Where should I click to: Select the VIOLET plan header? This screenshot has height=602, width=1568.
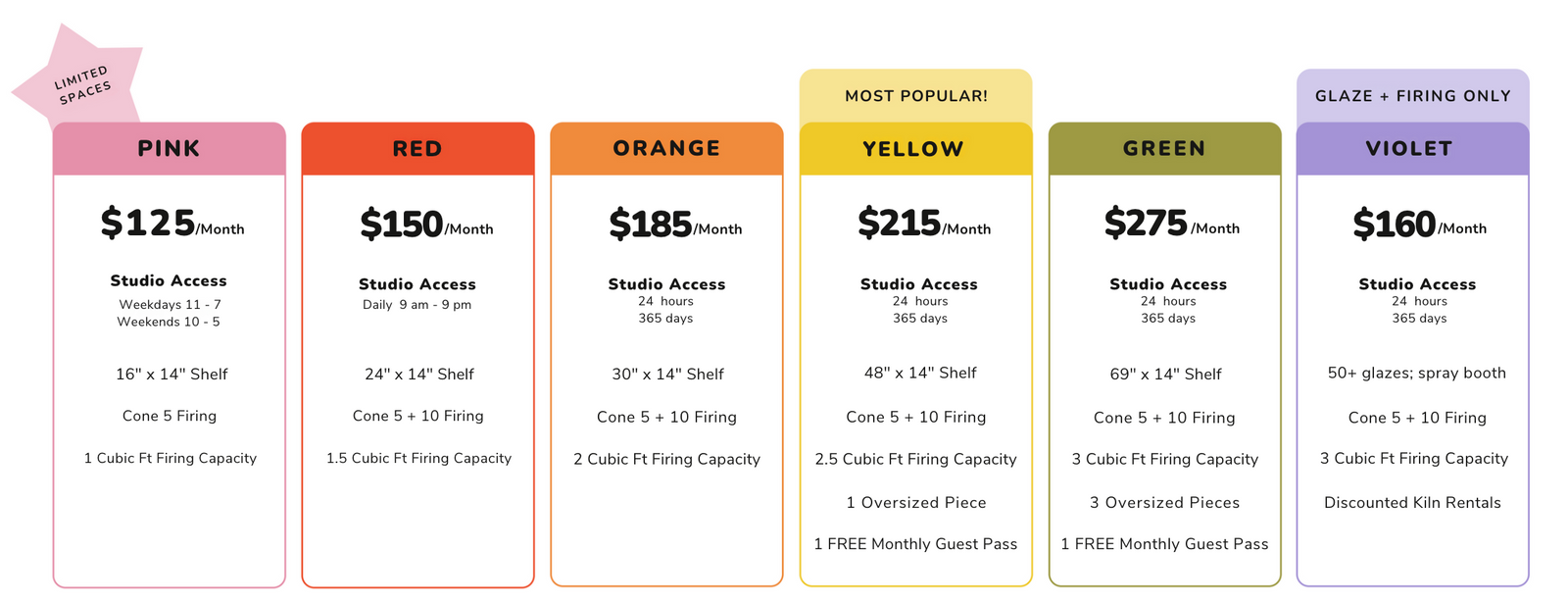[1412, 149]
